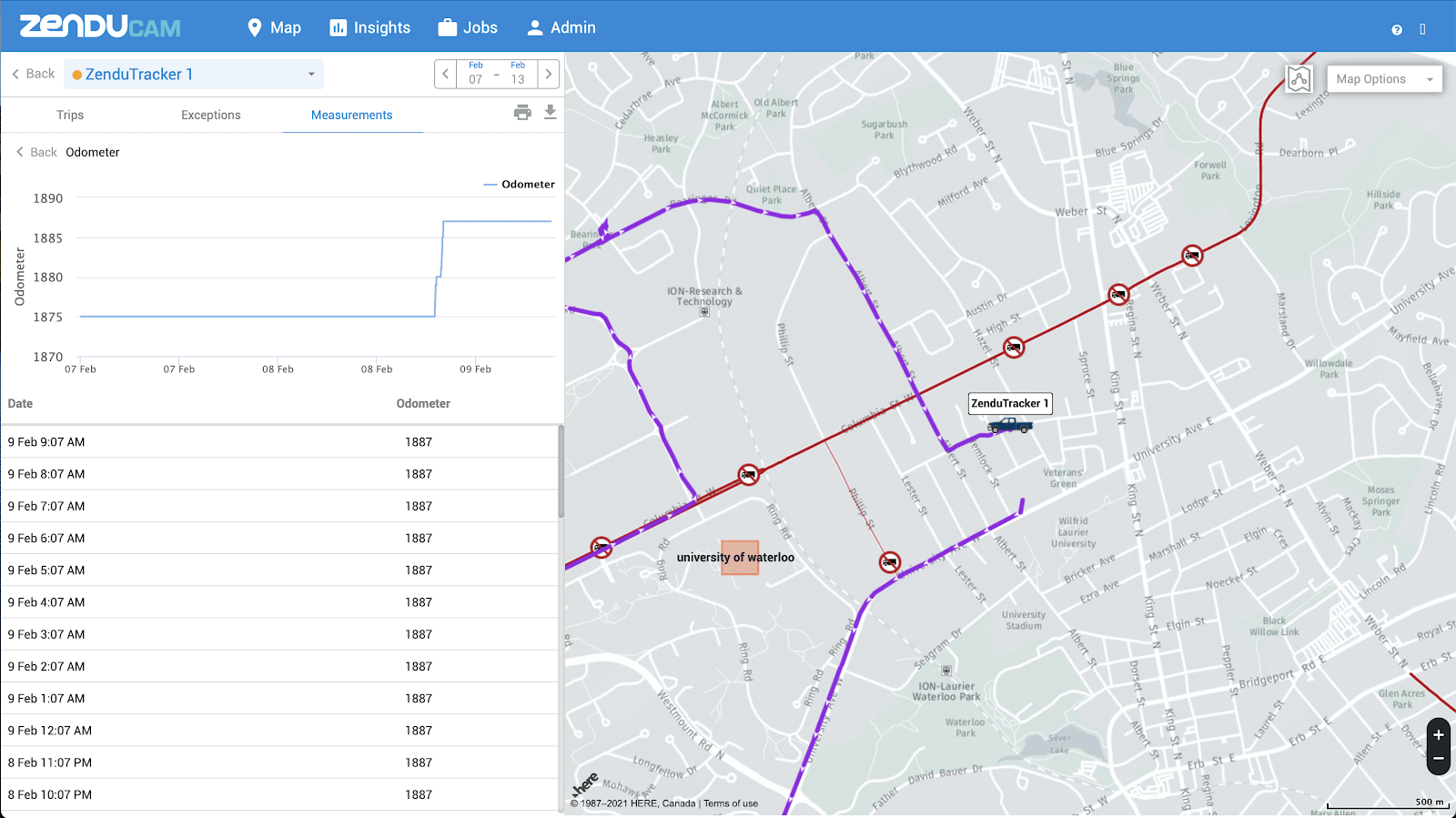Image resolution: width=1456 pixels, height=818 pixels.
Task: Open the Terms of use link
Action: (731, 803)
